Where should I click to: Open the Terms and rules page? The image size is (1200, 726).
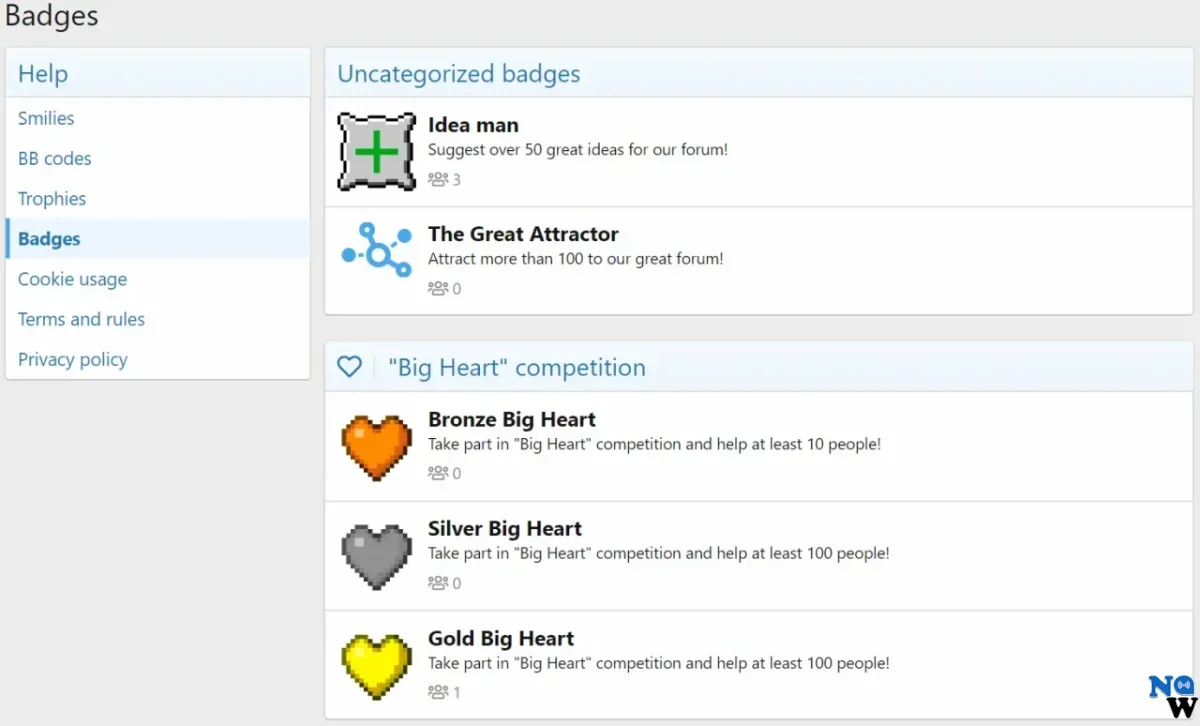[x=81, y=319]
